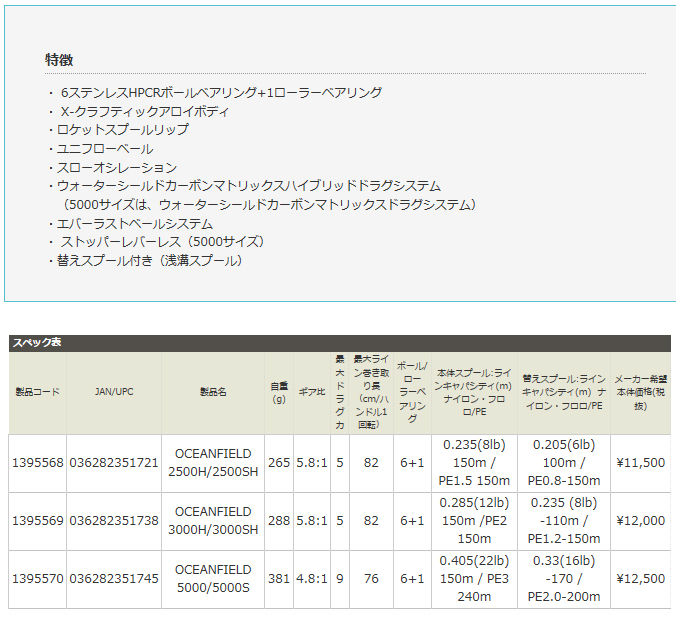Select product code 1395570
The width and height of the screenshot is (680, 626).
38,579
